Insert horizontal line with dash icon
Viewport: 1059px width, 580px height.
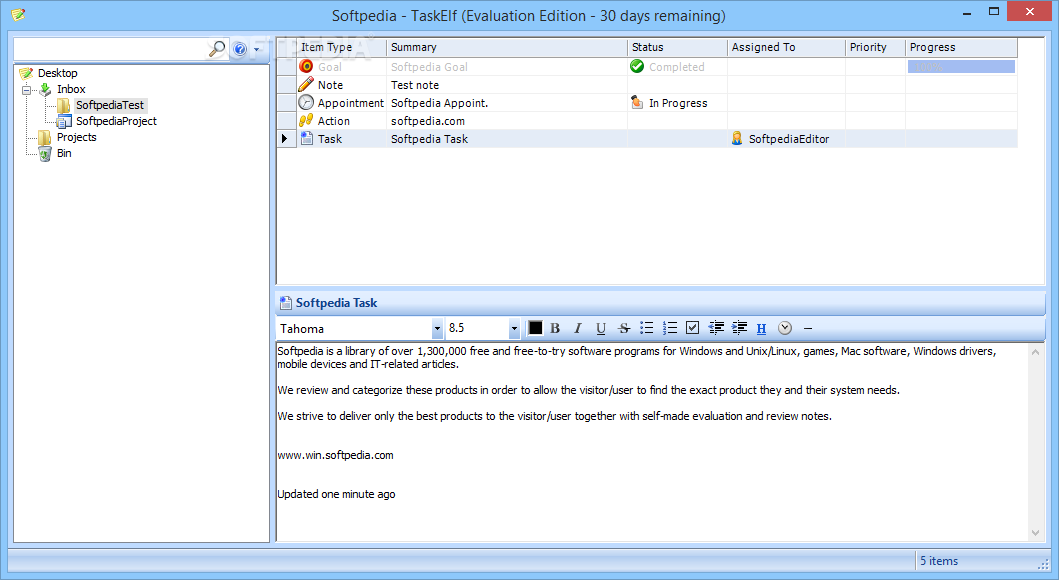point(808,328)
